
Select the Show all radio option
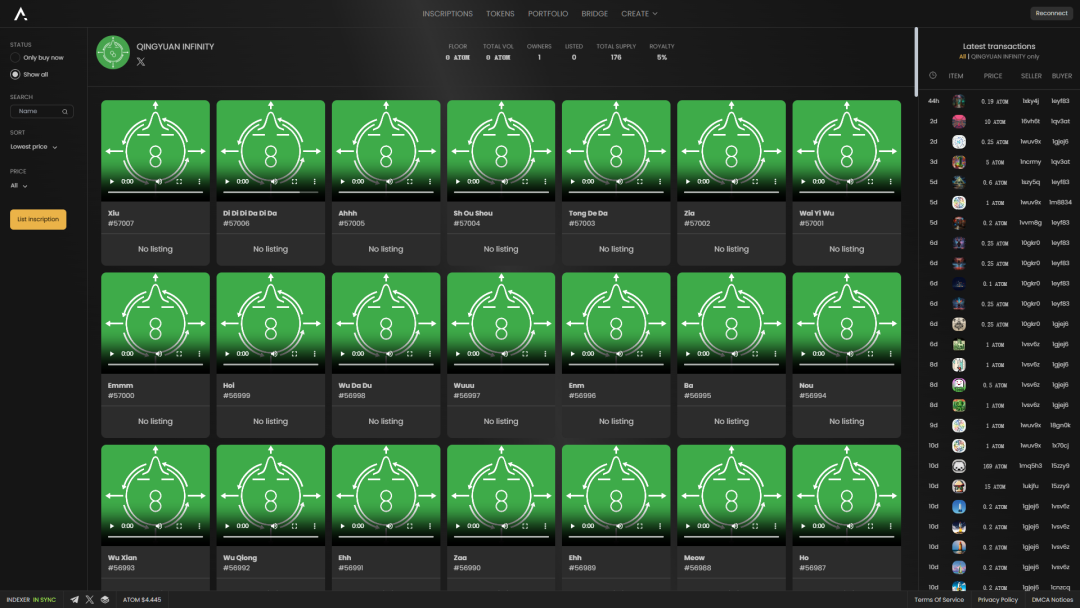pyautogui.click(x=15, y=74)
